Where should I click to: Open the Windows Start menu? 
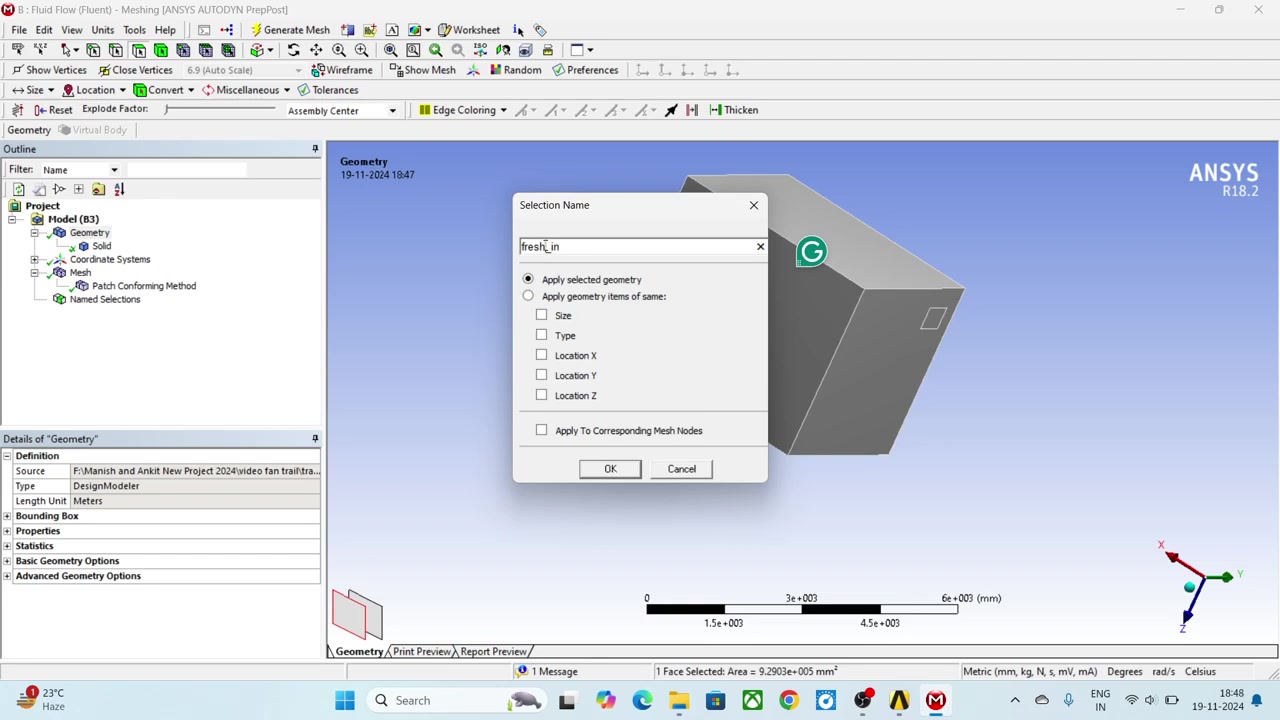pyautogui.click(x=345, y=700)
